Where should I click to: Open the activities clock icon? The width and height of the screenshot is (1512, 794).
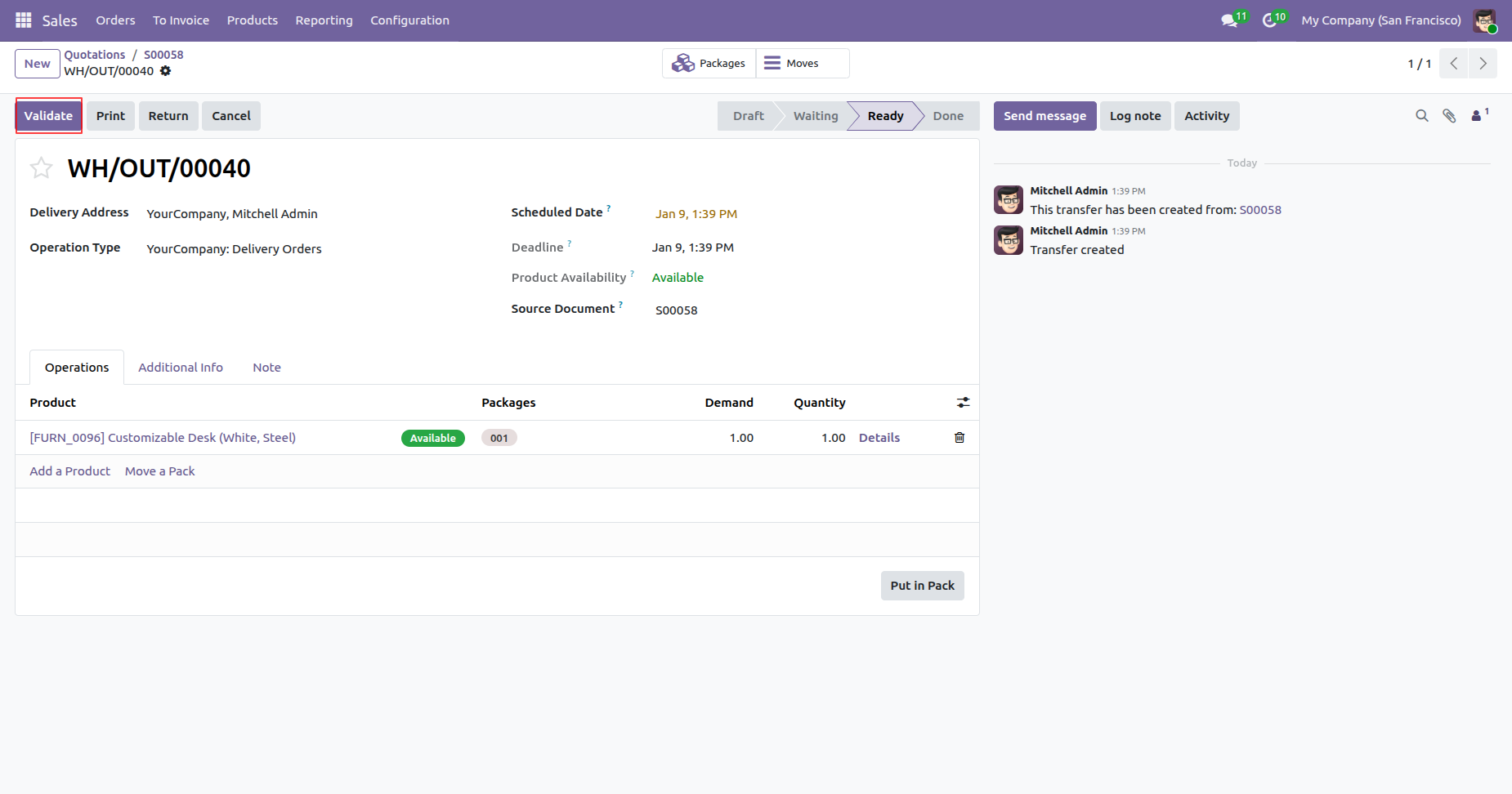coord(1269,20)
